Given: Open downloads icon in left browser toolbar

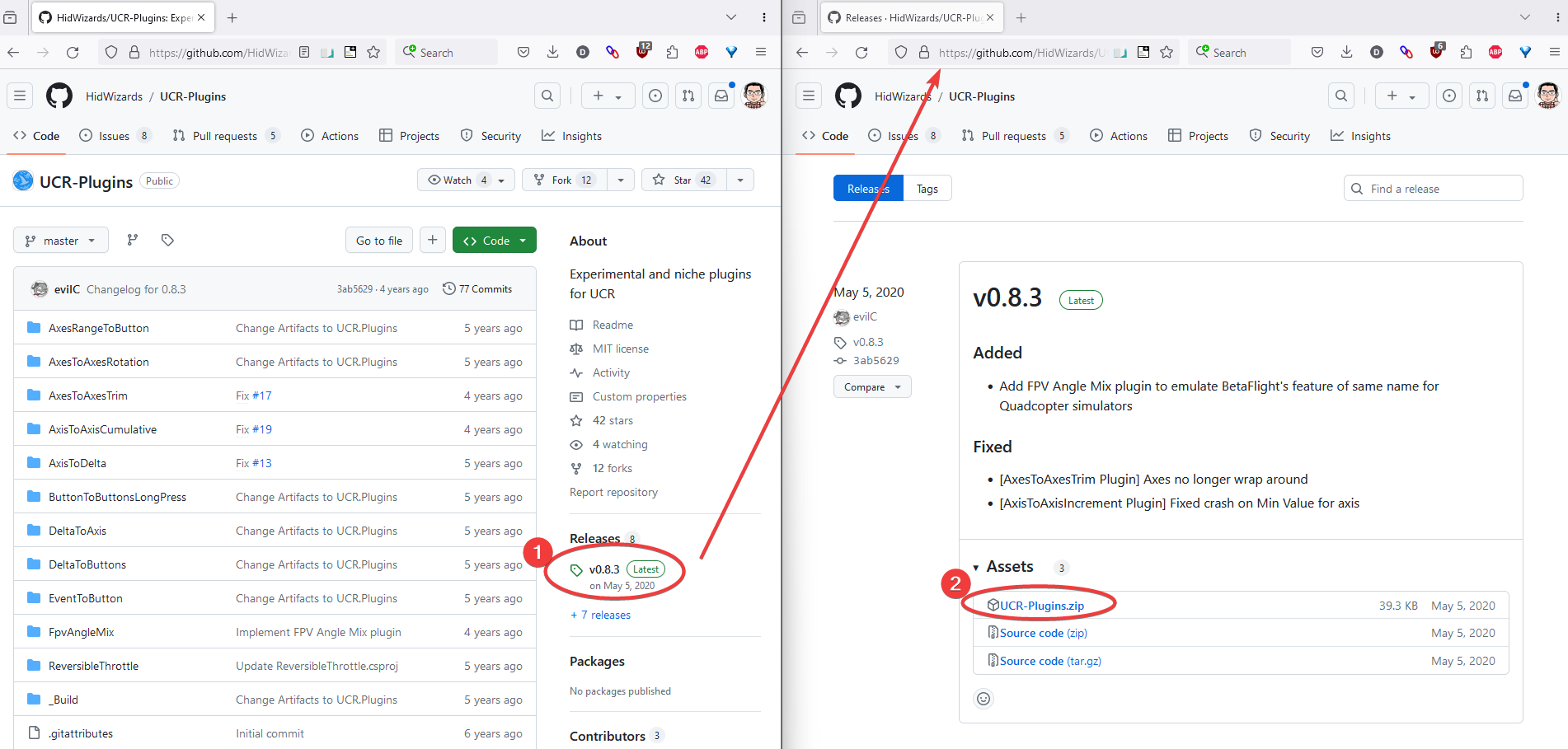Looking at the screenshot, I should pyautogui.click(x=553, y=52).
